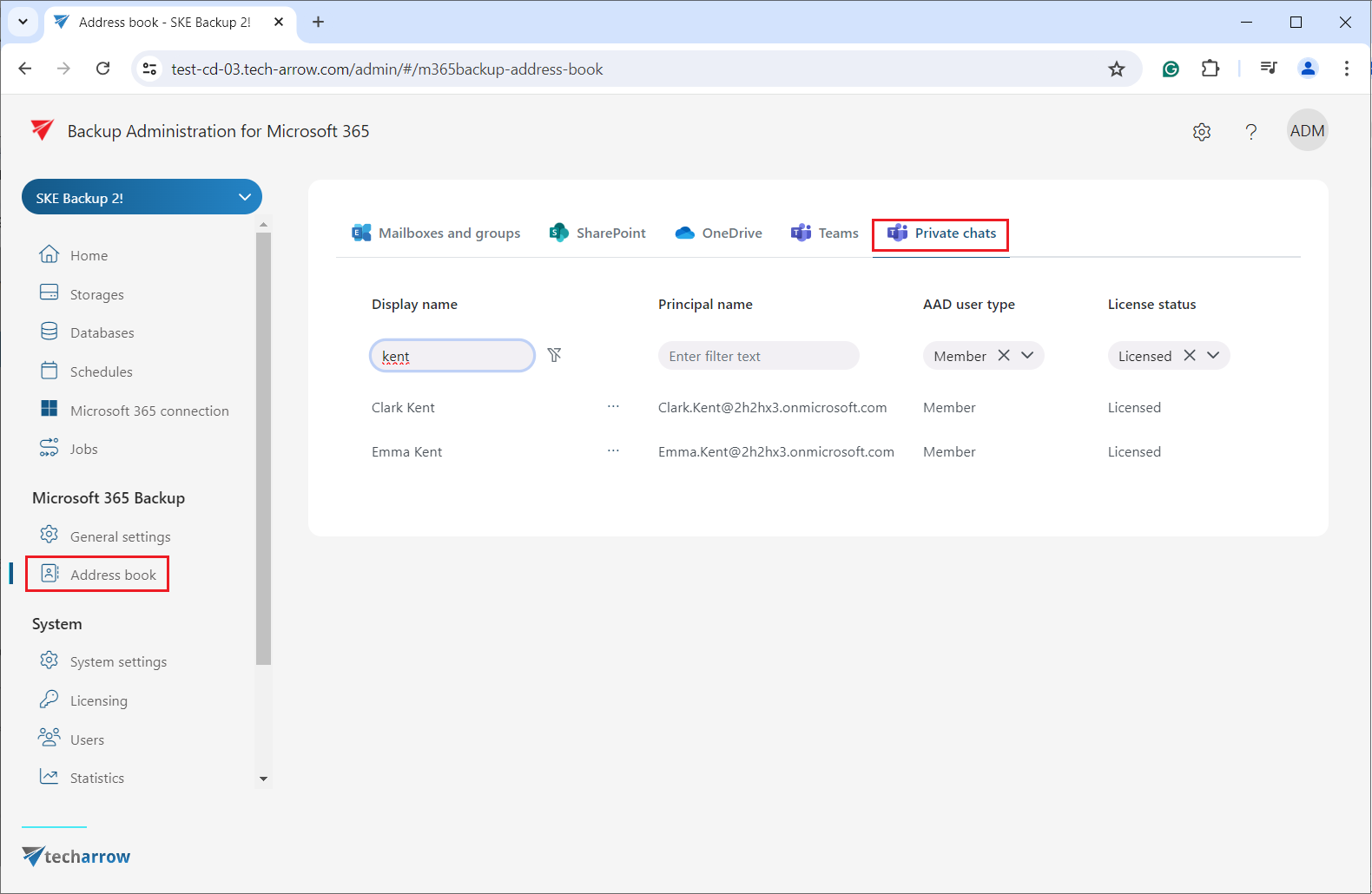Viewport: 1372px width, 894px height.
Task: Open the SKE Backup 2! tenant selector
Action: [x=142, y=198]
